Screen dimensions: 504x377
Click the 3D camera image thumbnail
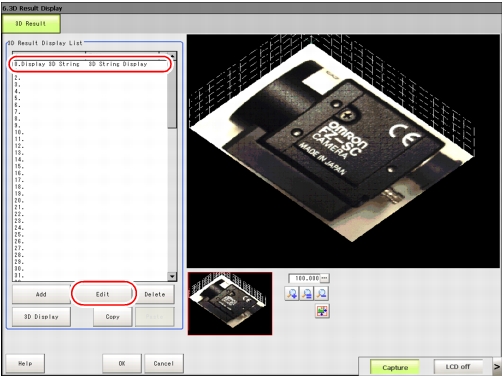tap(230, 303)
